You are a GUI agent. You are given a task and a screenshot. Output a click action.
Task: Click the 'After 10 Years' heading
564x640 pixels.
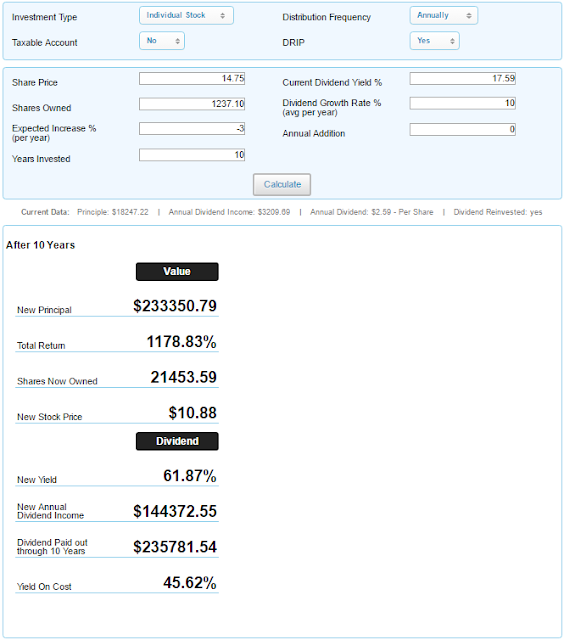tap(40, 245)
